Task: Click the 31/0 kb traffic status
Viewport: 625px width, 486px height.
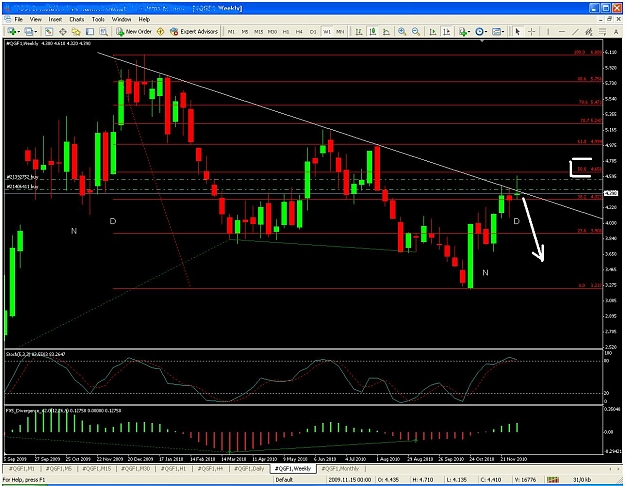Action: coord(582,480)
